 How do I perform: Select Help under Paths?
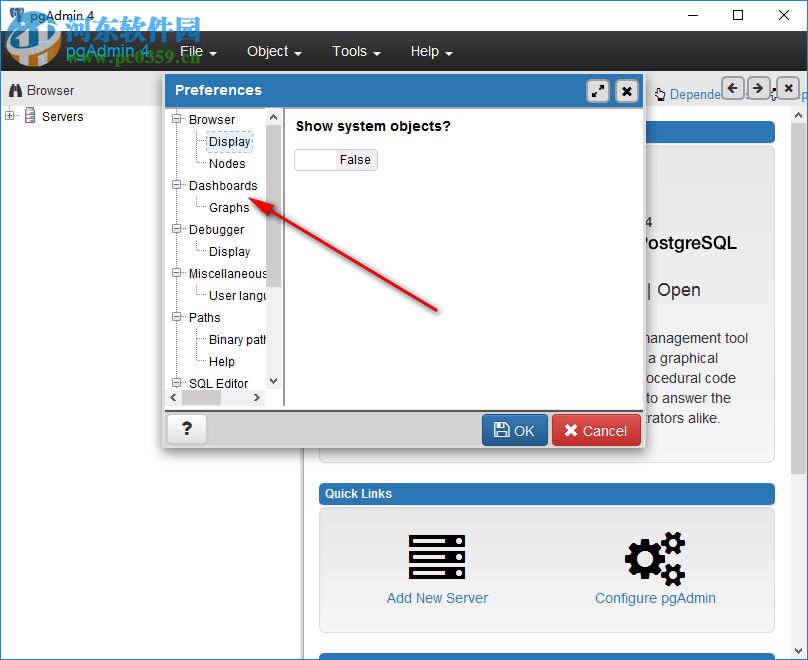222,362
